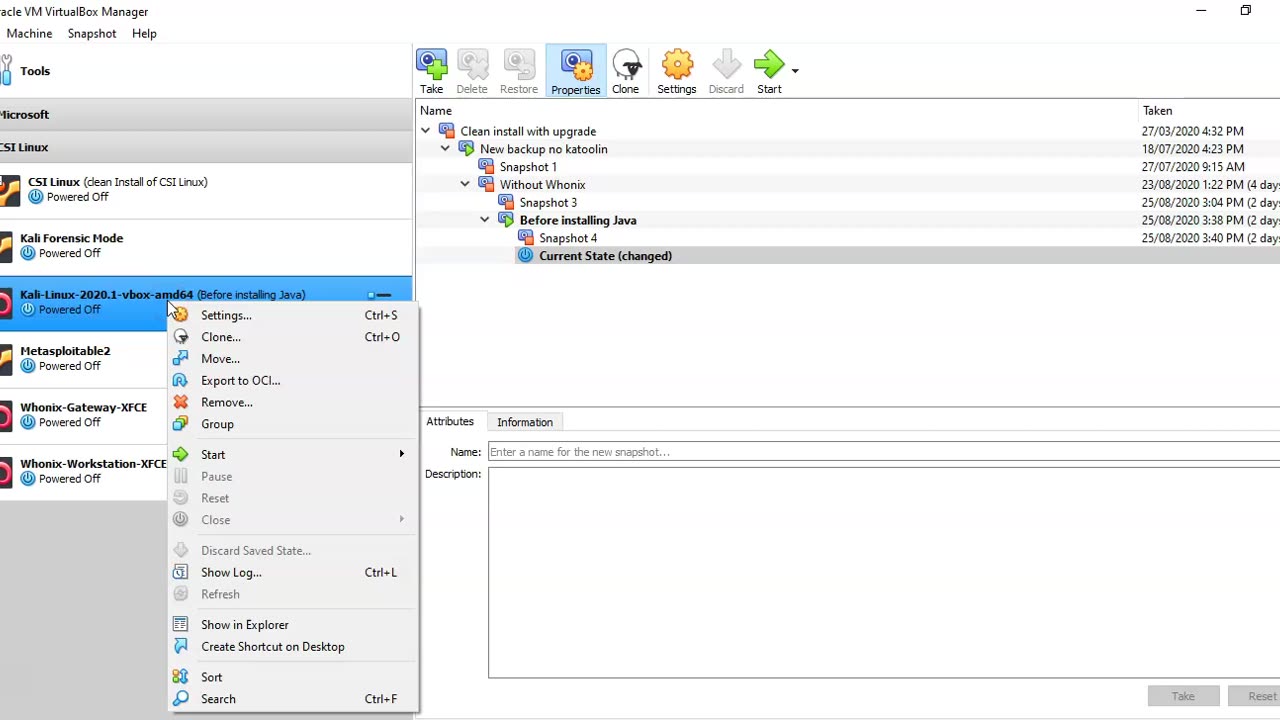Screen dimensions: 1280x720
Task: Choose Show in Explorer context entry
Action: (292, 625)
